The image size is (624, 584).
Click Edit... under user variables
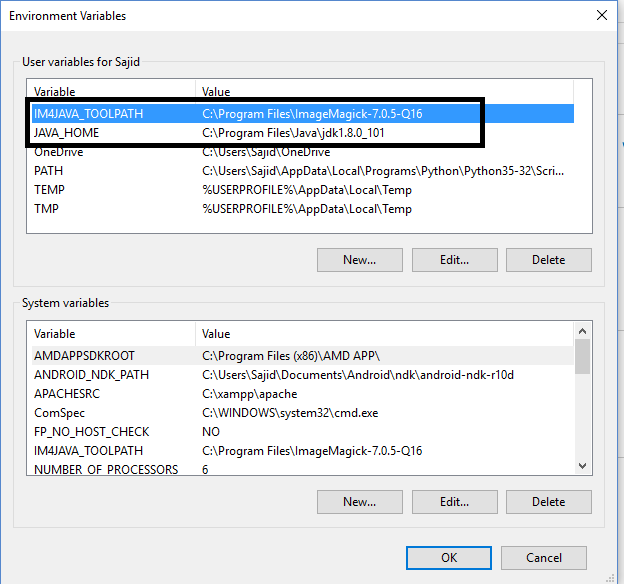pyautogui.click(x=454, y=260)
